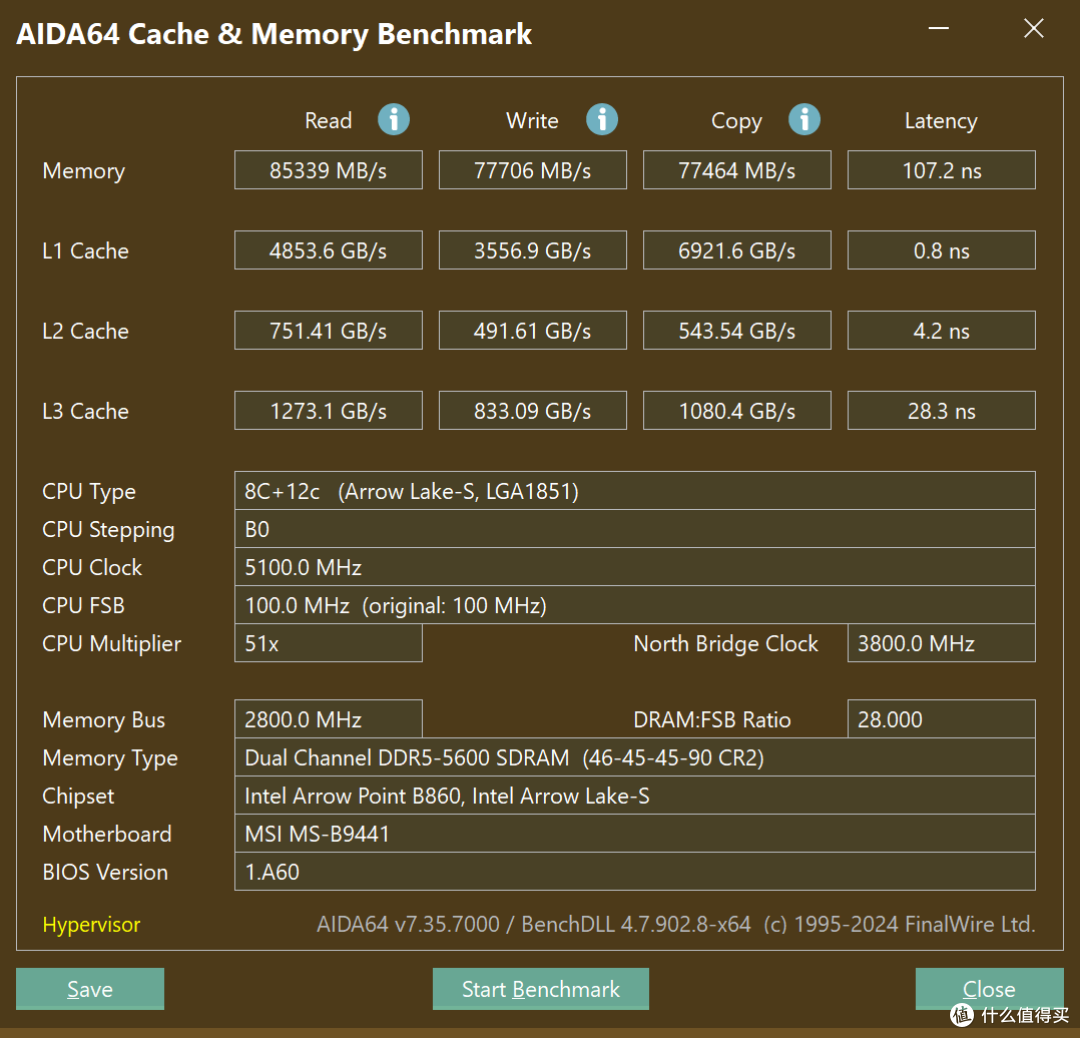Click North Bridge Clock field 3800.0 MHz
The height and width of the screenshot is (1038, 1080).
click(x=942, y=643)
